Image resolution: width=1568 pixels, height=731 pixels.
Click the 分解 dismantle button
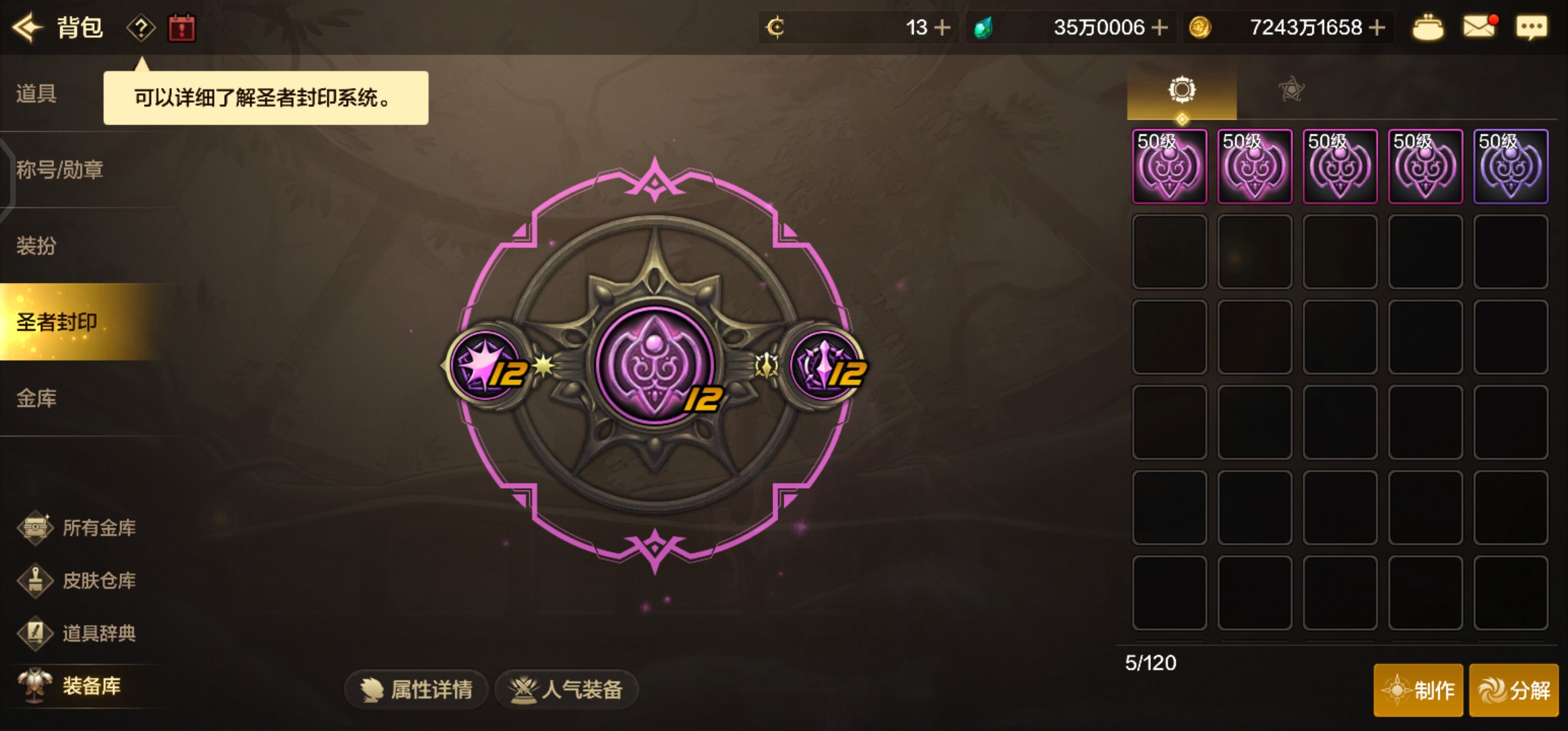tap(1514, 690)
